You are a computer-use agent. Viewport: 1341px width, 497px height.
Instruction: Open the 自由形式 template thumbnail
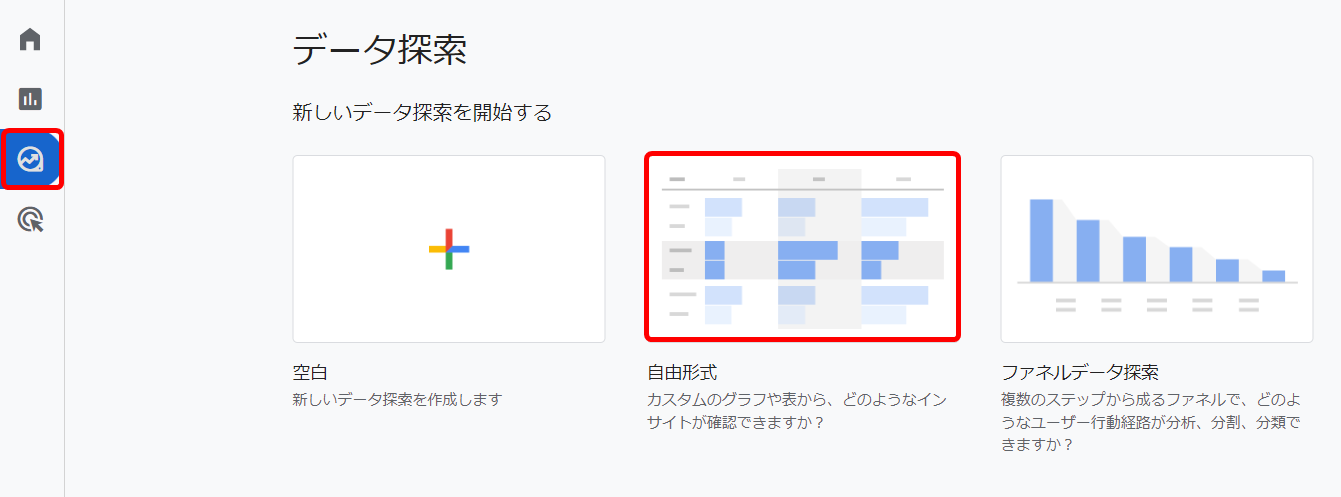pyautogui.click(x=802, y=247)
